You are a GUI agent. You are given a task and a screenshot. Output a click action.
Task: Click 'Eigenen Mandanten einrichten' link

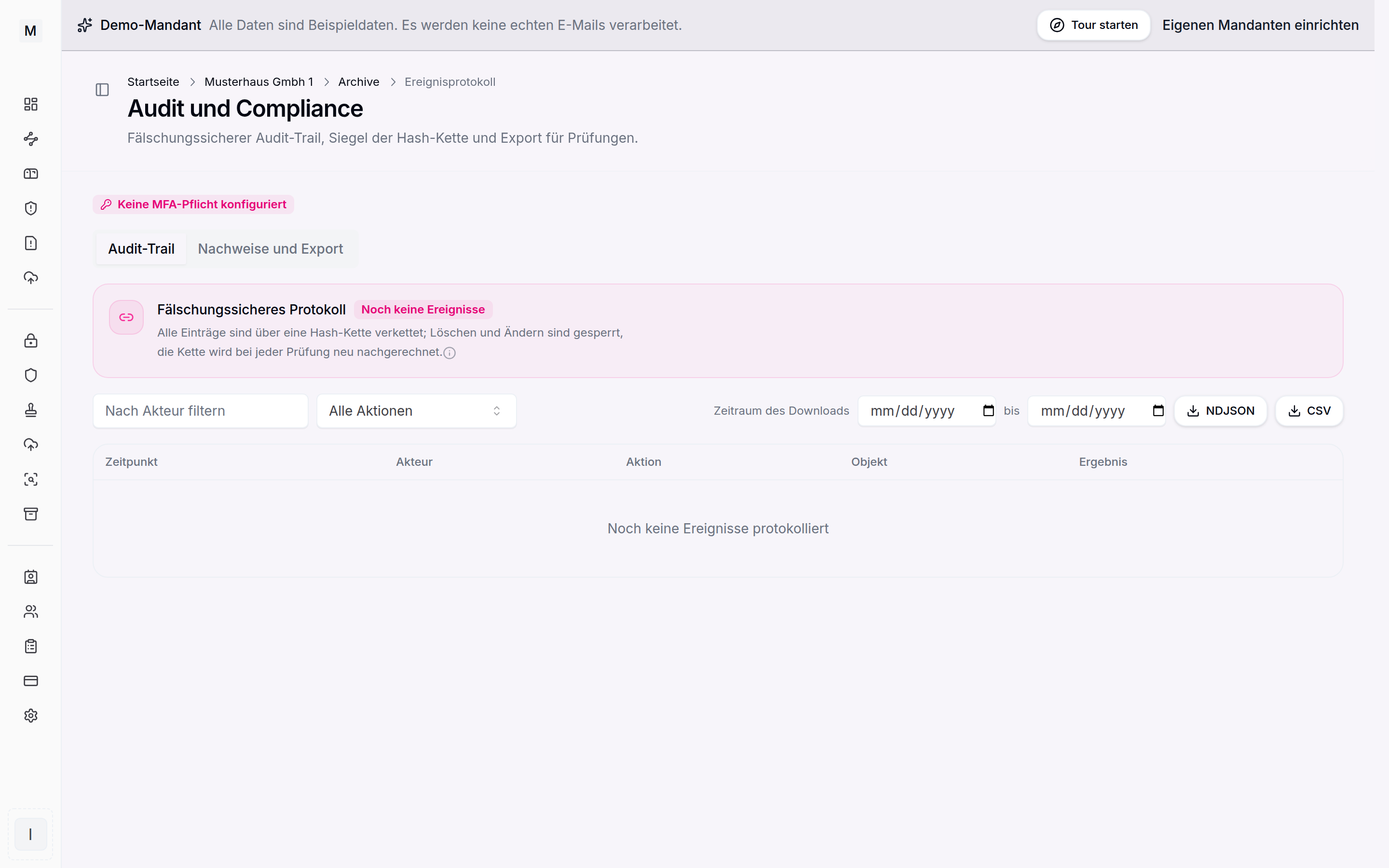pos(1260,25)
